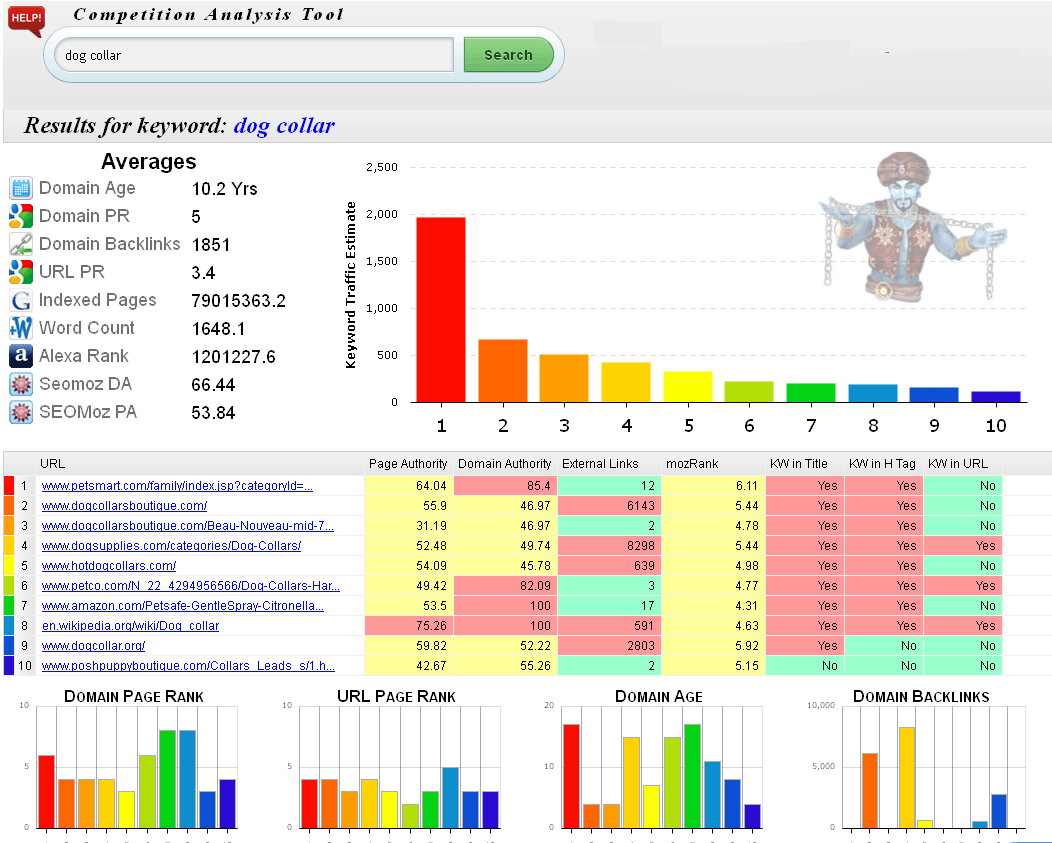Click the Competition Analysis Tool title
Screen dimensions: 1052x843
208,14
